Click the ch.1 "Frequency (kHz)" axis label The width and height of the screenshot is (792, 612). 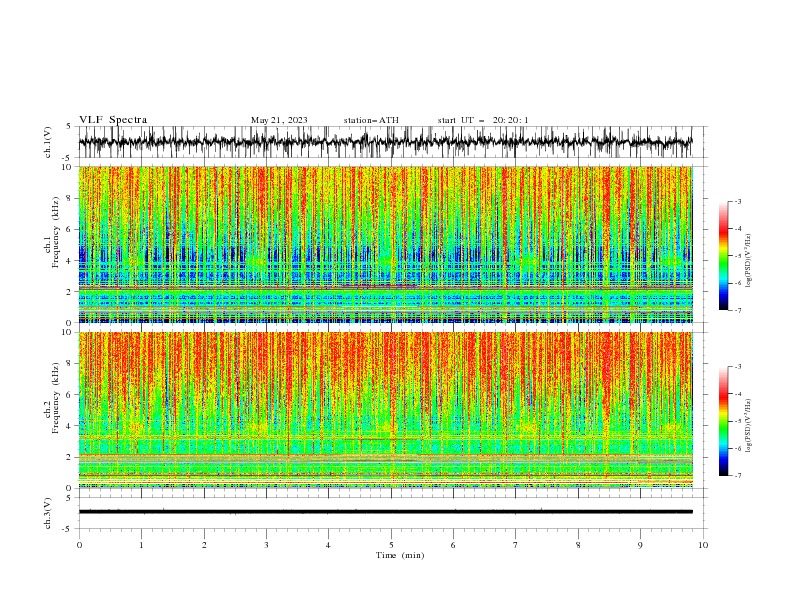tap(56, 232)
